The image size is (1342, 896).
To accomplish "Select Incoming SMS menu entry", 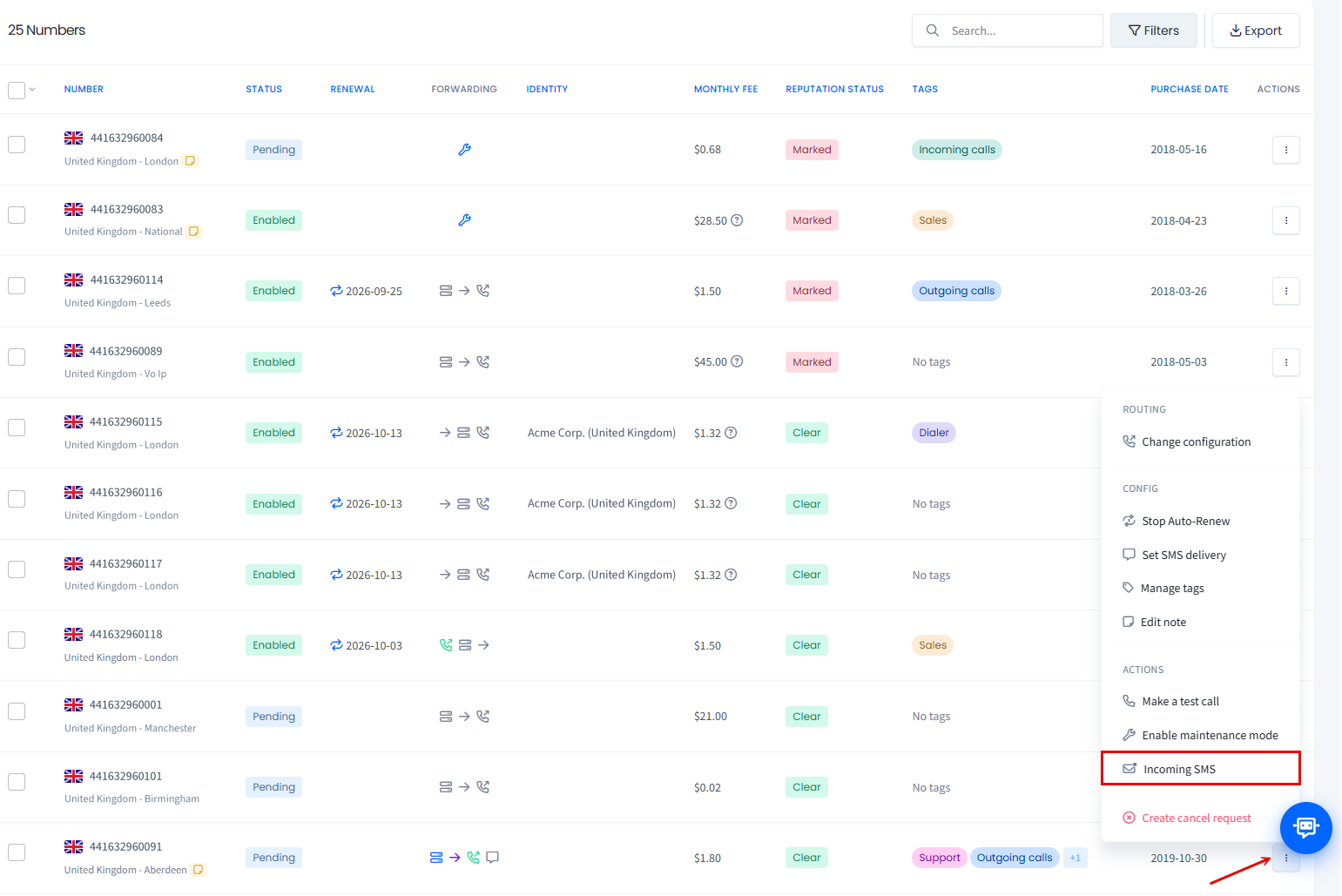I will 1200,769.
